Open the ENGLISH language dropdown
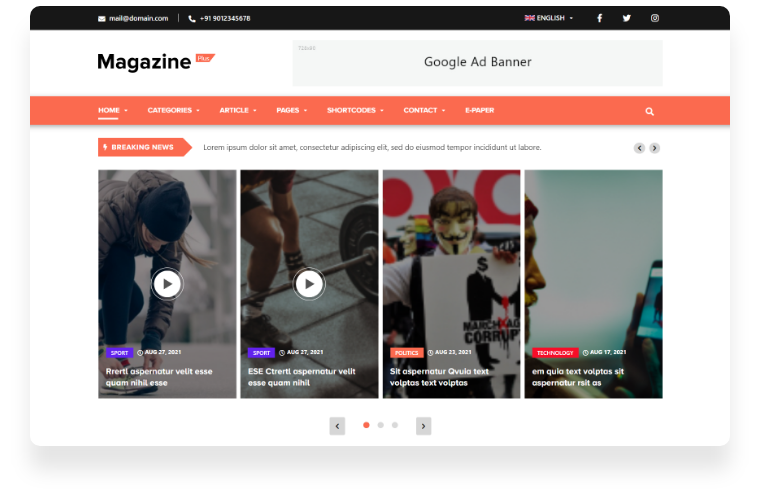This screenshot has height=500, width=760. point(549,18)
